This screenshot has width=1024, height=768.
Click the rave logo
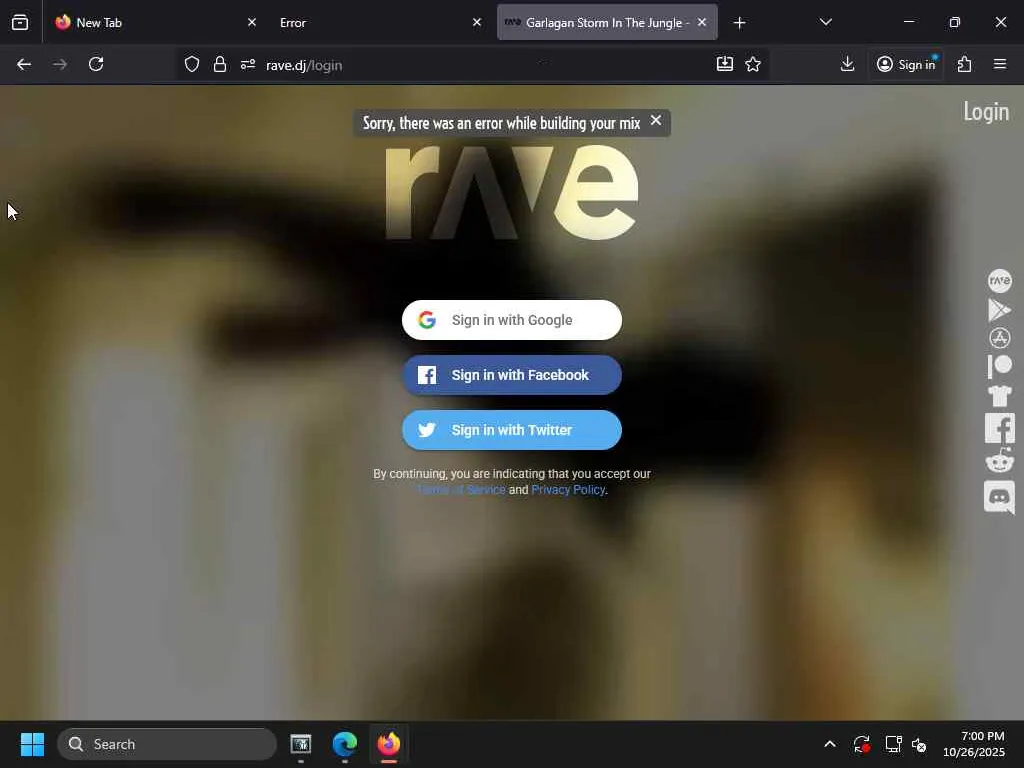point(511,193)
